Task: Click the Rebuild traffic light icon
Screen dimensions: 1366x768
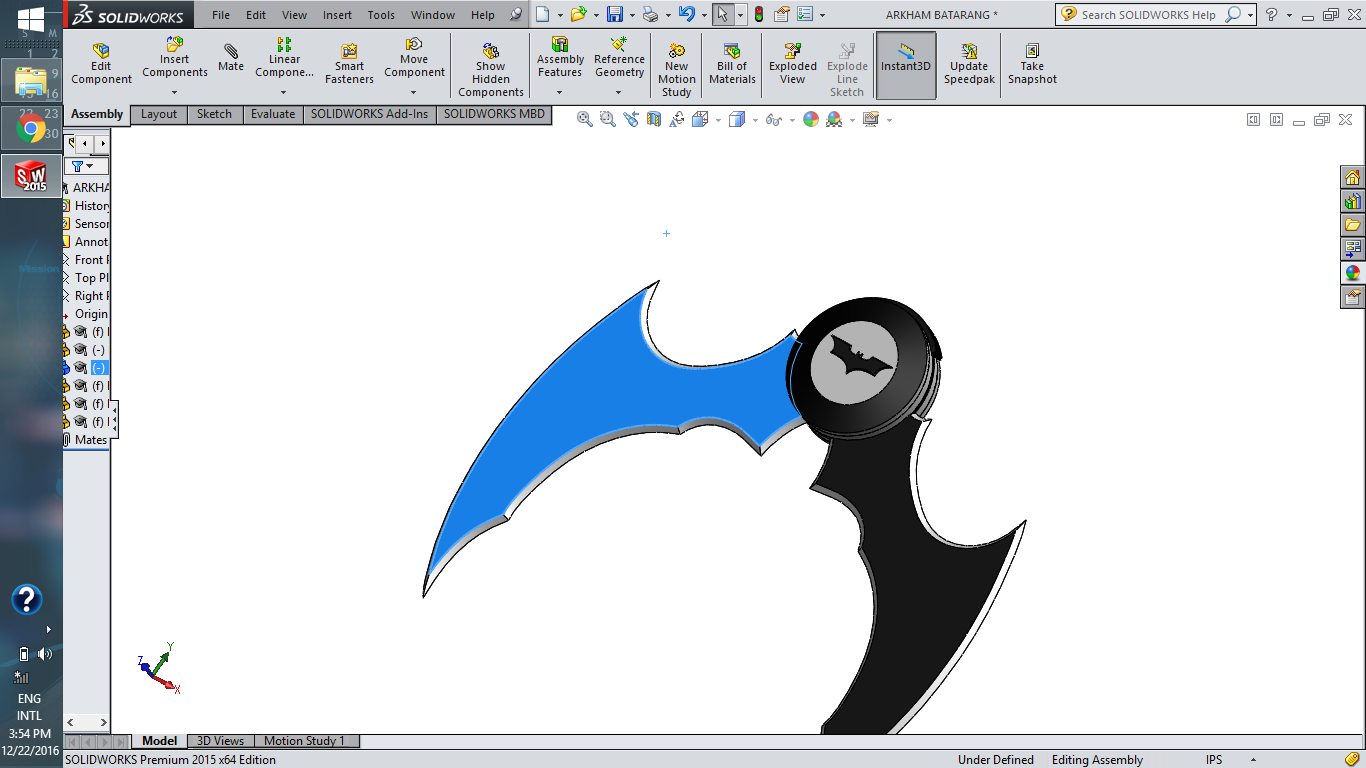Action: pyautogui.click(x=758, y=14)
